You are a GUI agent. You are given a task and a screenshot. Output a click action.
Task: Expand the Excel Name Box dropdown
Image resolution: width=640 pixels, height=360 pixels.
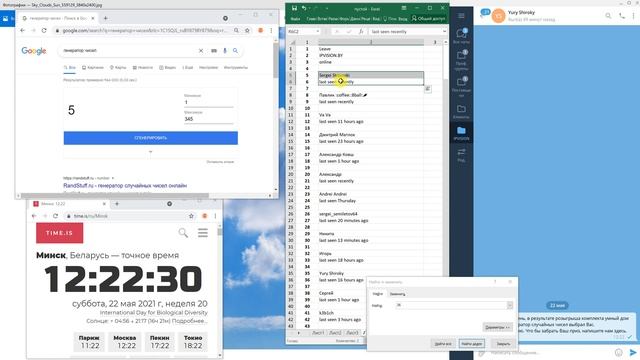(318, 31)
